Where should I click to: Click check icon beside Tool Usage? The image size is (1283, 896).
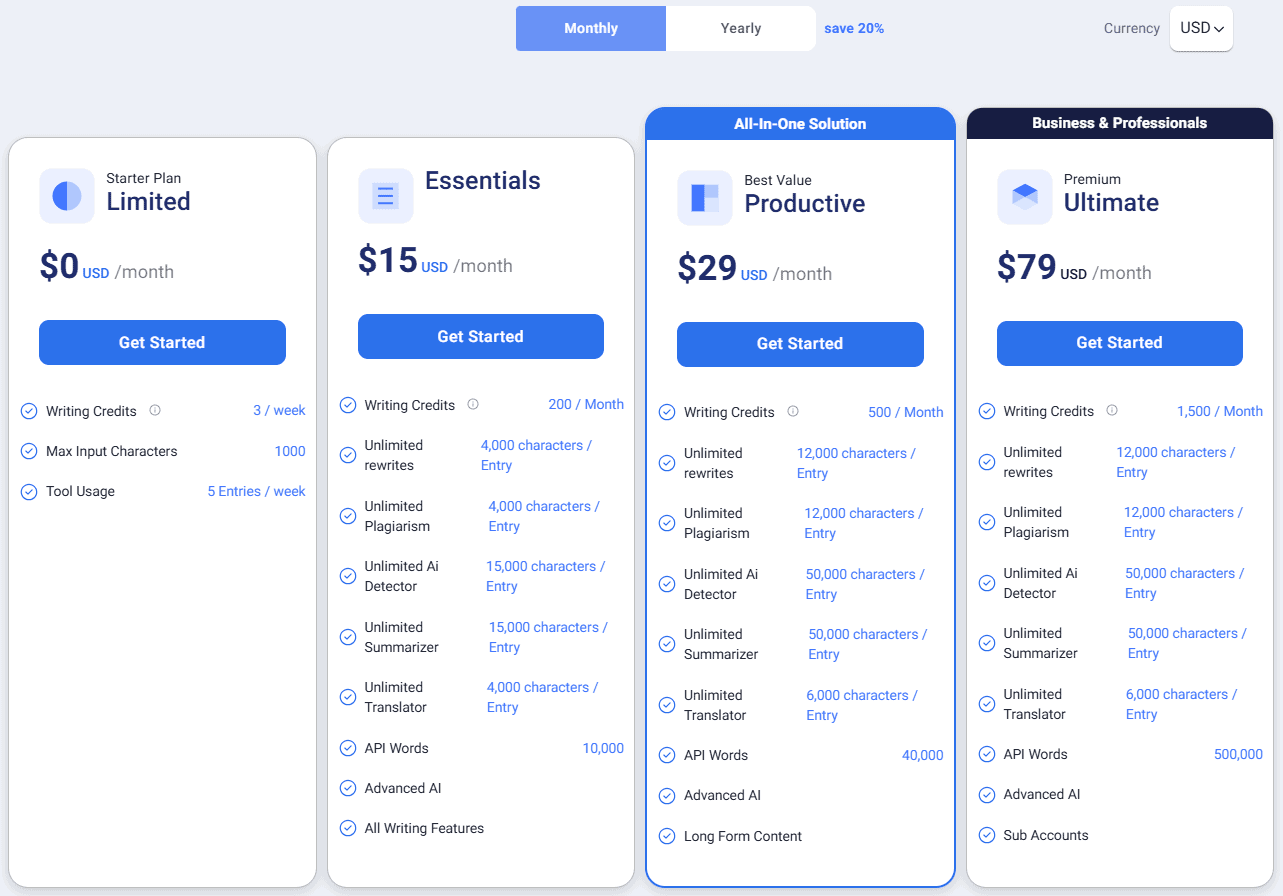[x=29, y=491]
